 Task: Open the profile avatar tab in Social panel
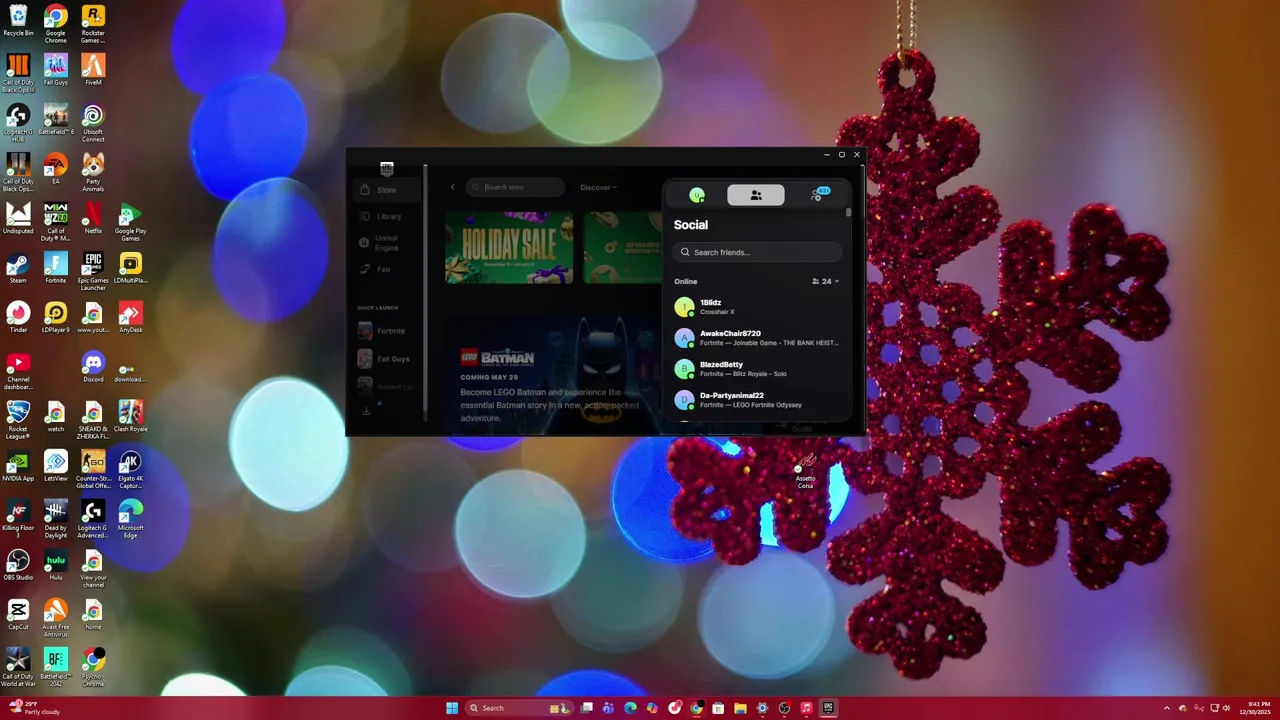coord(697,195)
